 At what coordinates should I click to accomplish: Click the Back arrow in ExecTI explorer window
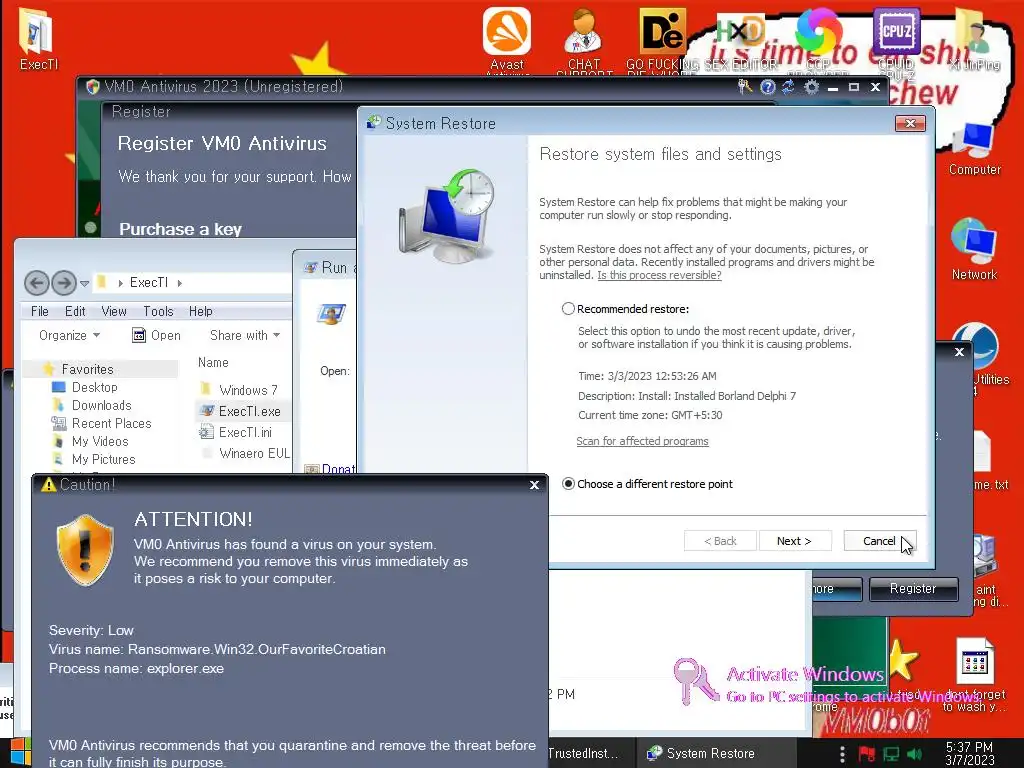pyautogui.click(x=37, y=283)
